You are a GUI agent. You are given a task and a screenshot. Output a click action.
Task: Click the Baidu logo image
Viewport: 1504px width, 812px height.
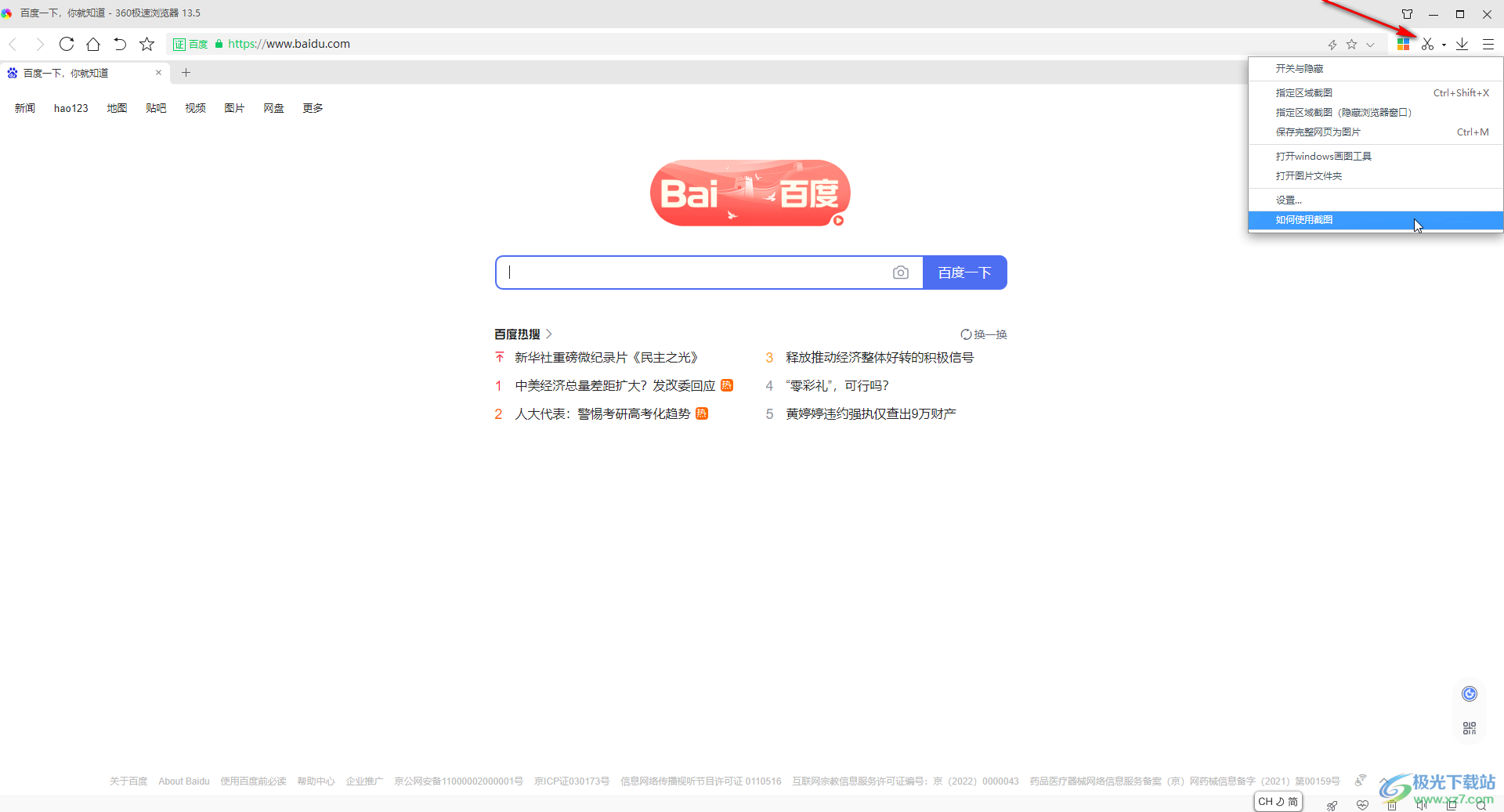[750, 193]
